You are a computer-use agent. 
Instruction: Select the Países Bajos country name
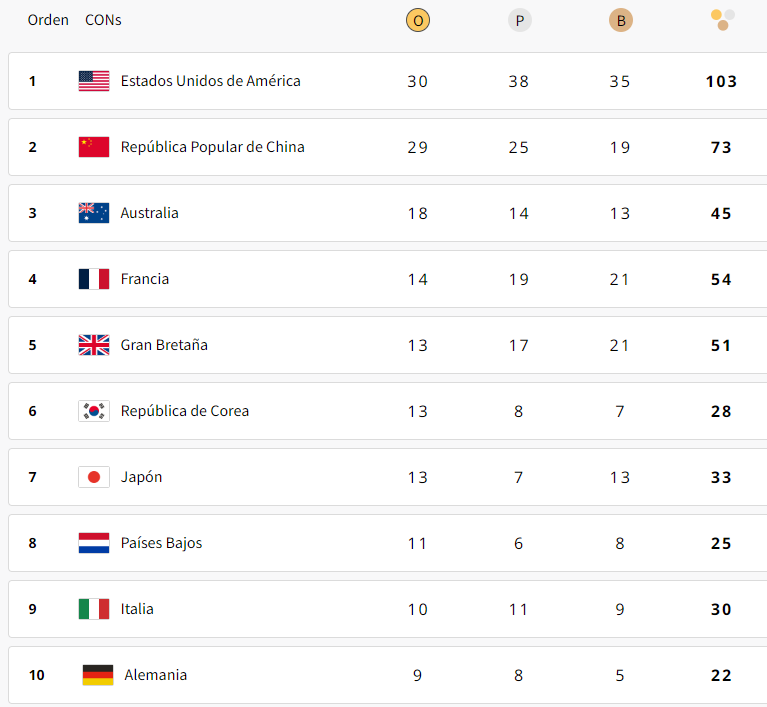[x=161, y=543]
